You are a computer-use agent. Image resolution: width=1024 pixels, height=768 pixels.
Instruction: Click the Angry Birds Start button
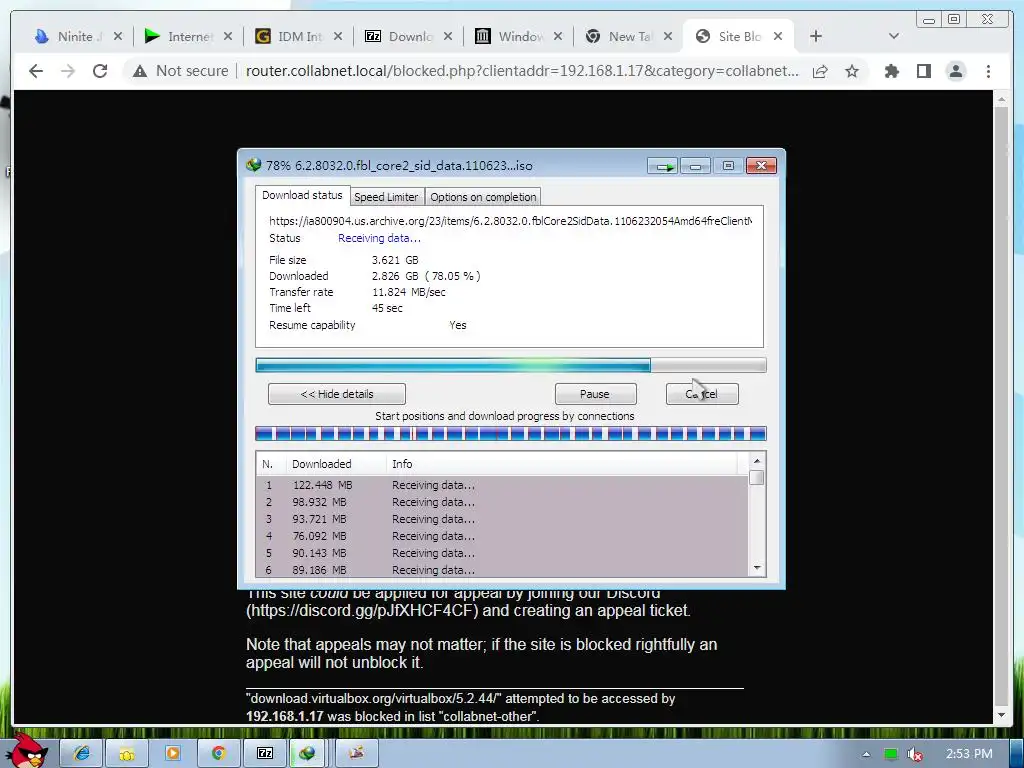pyautogui.click(x=26, y=751)
